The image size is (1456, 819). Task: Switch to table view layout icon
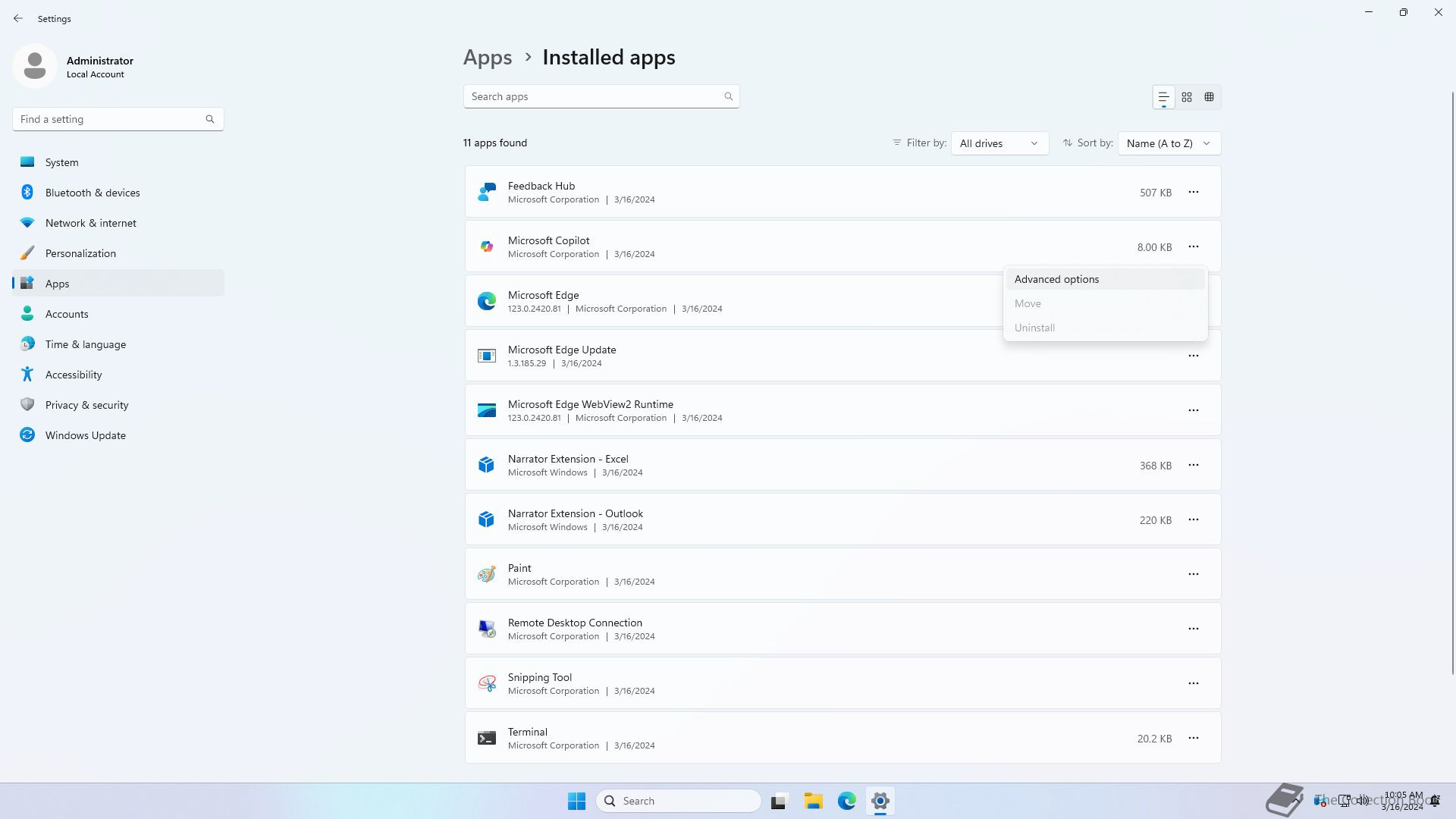coord(1210,97)
